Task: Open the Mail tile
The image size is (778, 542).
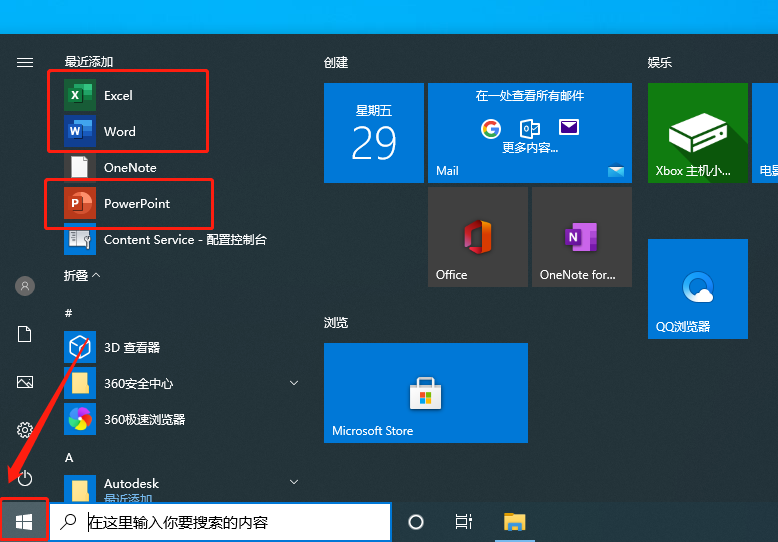Action: [529, 133]
